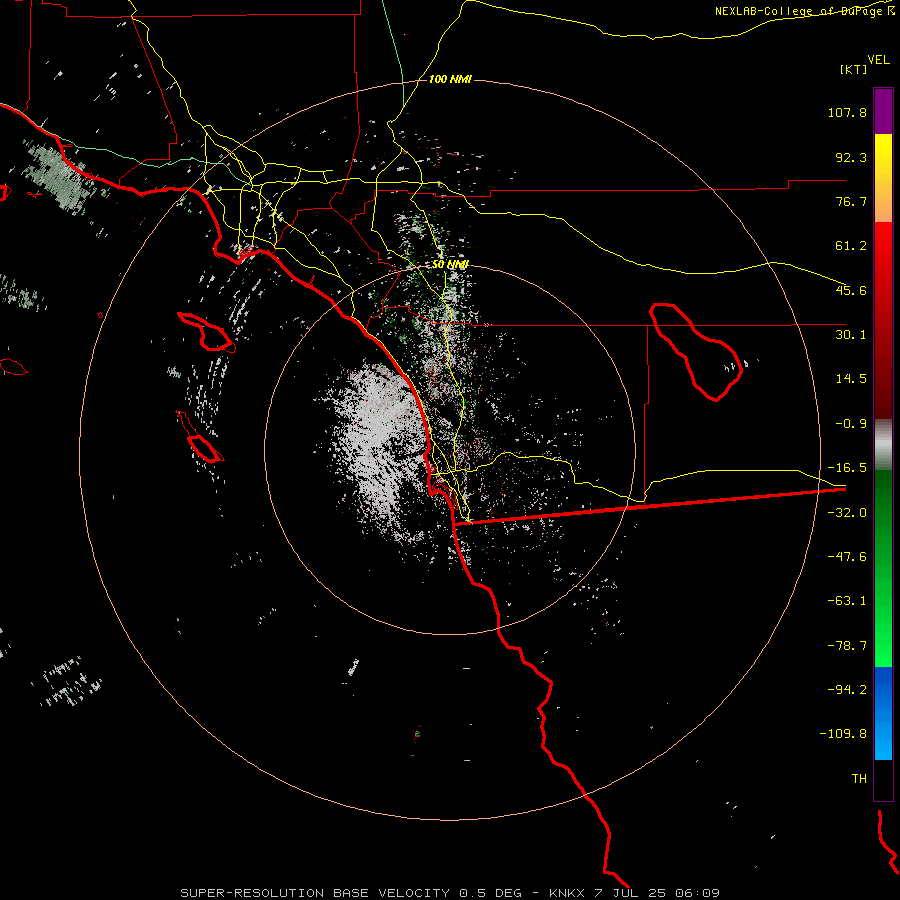Pick the black TH color bar segment

[883, 779]
